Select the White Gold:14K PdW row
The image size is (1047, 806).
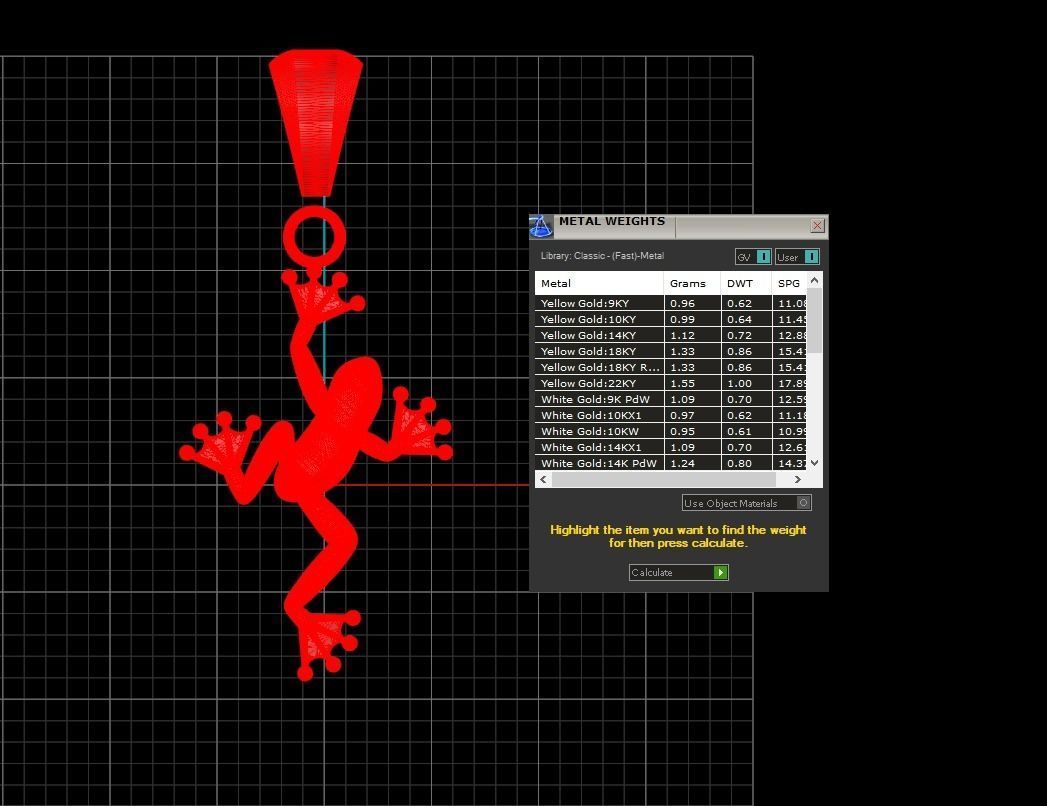coord(670,463)
